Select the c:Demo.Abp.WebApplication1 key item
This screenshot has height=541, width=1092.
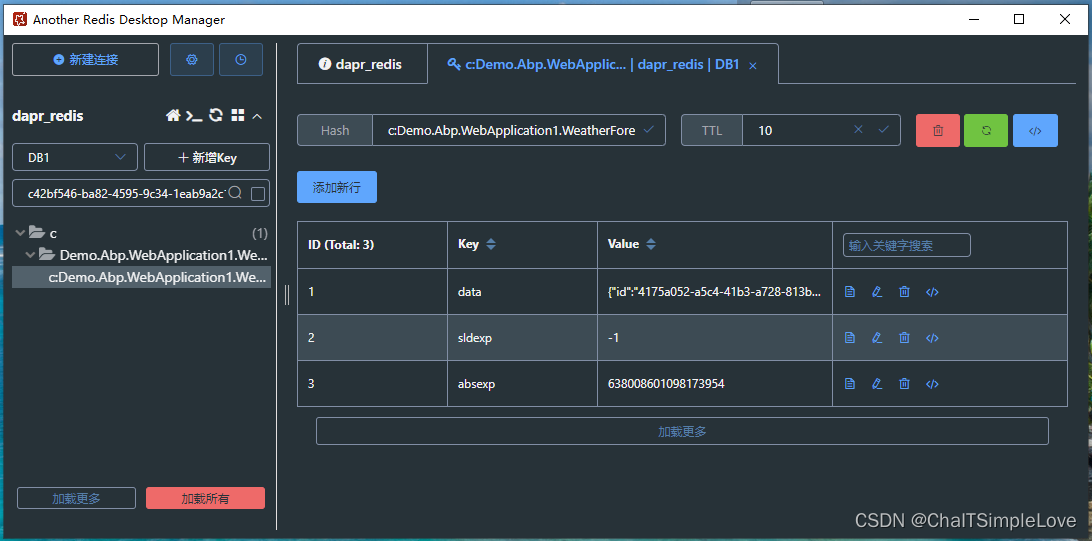(142, 277)
